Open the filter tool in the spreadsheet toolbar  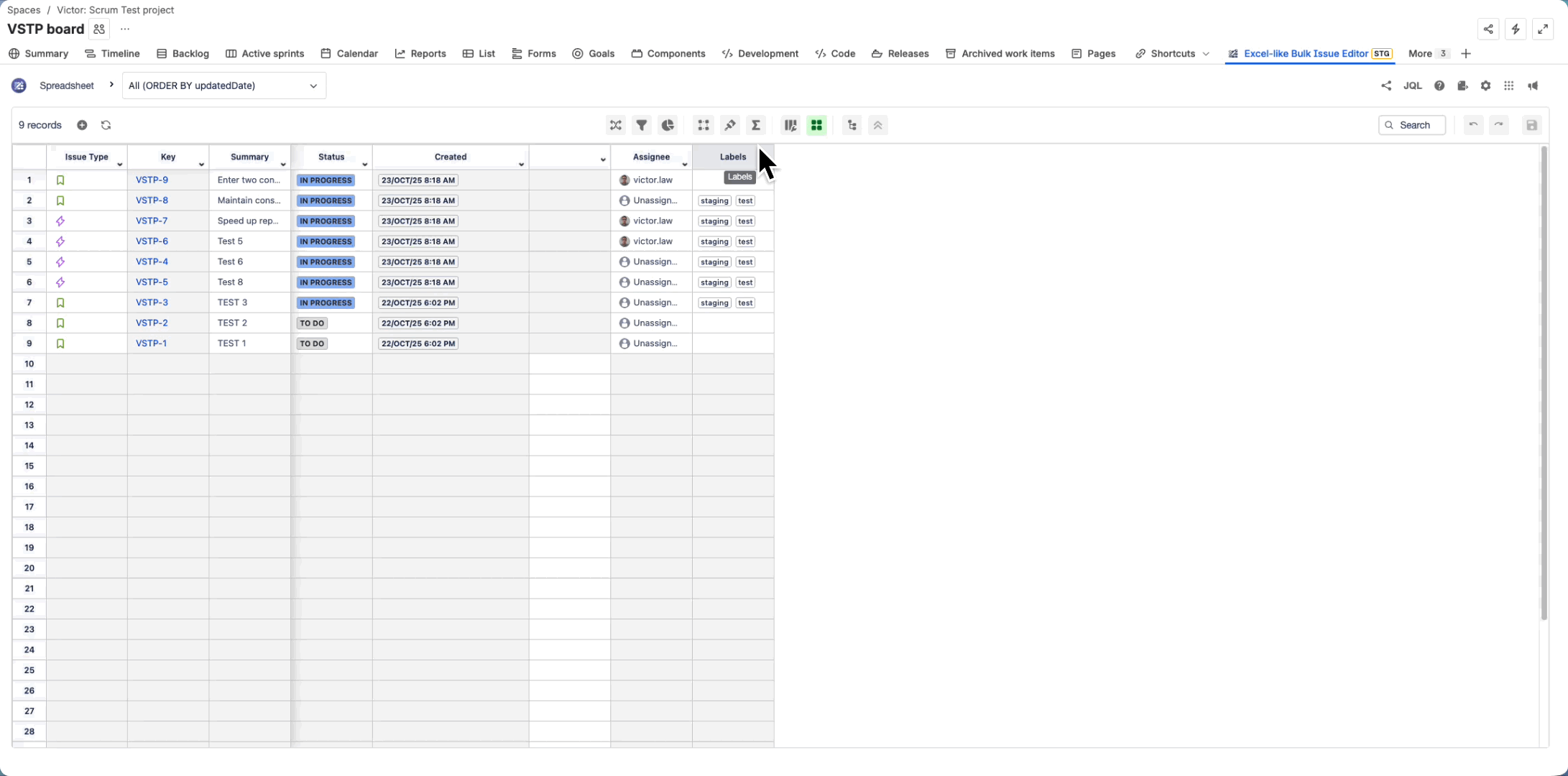click(x=642, y=125)
